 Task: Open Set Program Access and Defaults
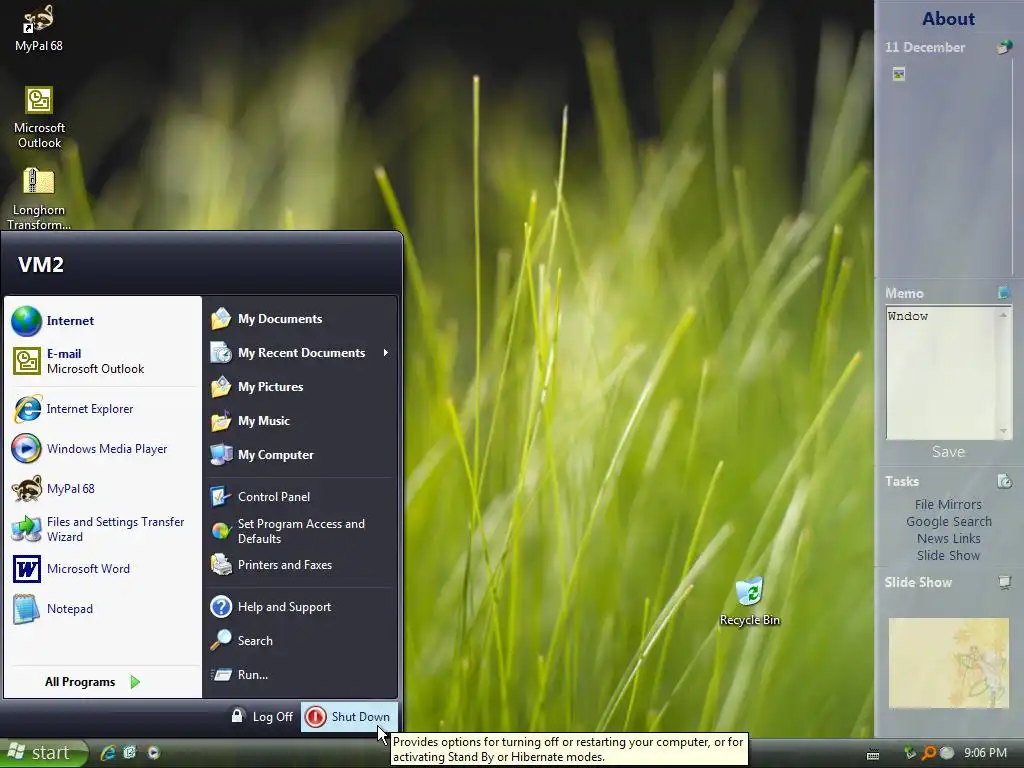(302, 531)
